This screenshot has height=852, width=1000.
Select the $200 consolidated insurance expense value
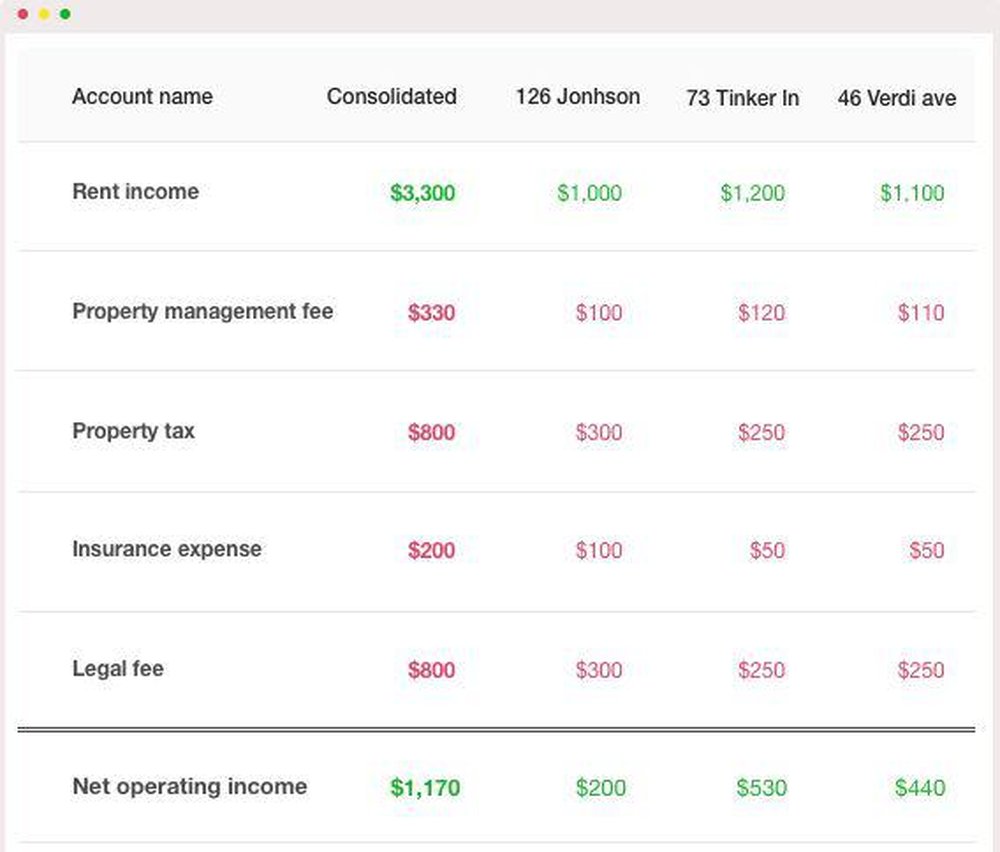[x=431, y=550]
